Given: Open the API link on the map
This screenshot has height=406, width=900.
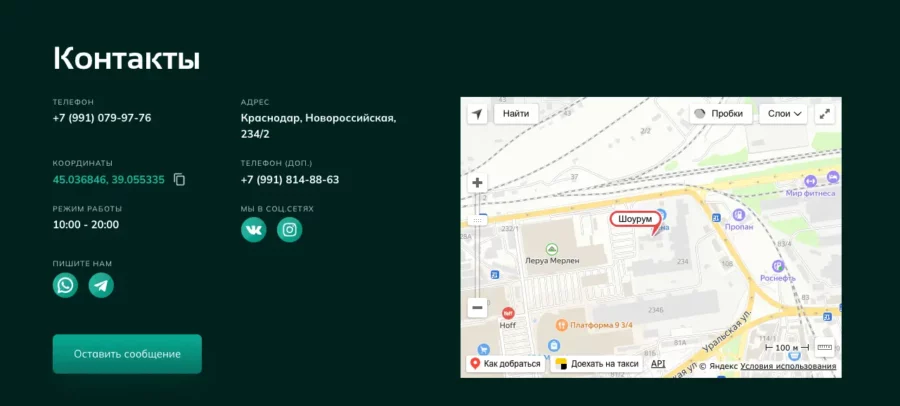Looking at the screenshot, I should click(x=658, y=364).
